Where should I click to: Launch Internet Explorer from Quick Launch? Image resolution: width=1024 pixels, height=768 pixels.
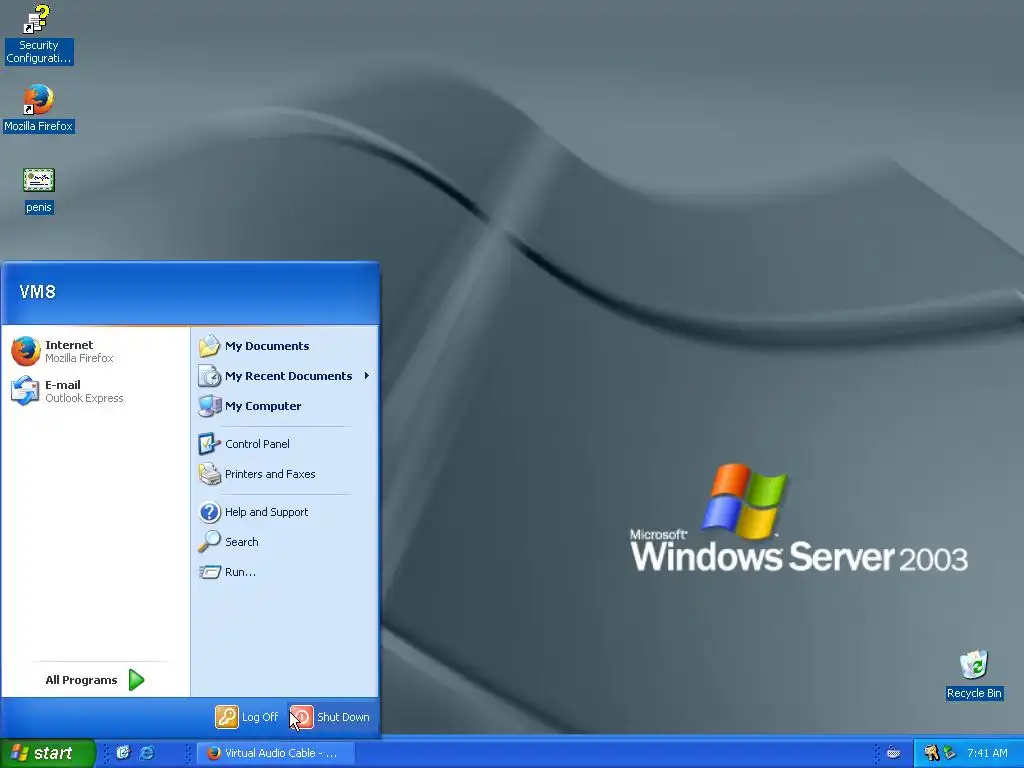(x=148, y=753)
